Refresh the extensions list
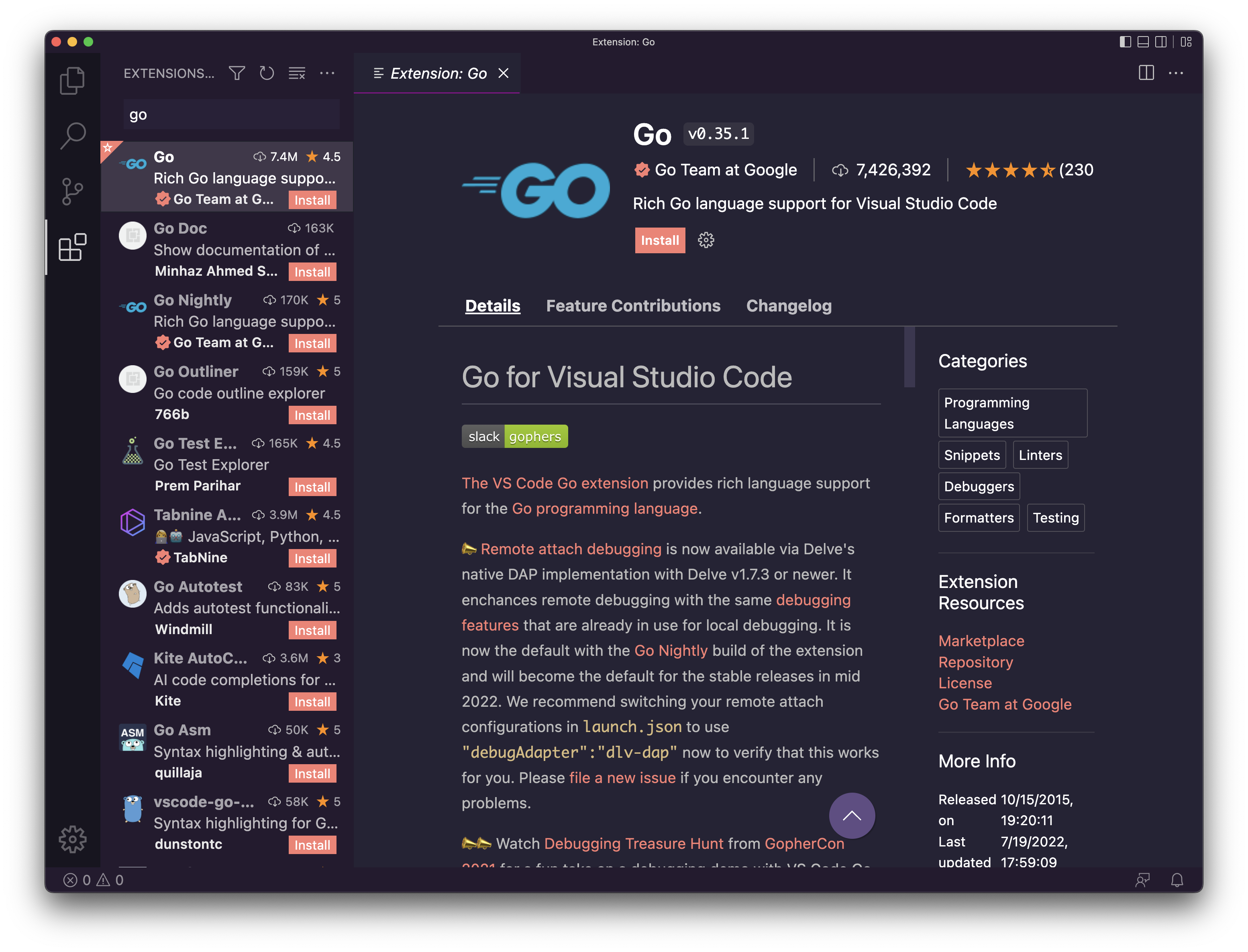The width and height of the screenshot is (1248, 952). (267, 73)
